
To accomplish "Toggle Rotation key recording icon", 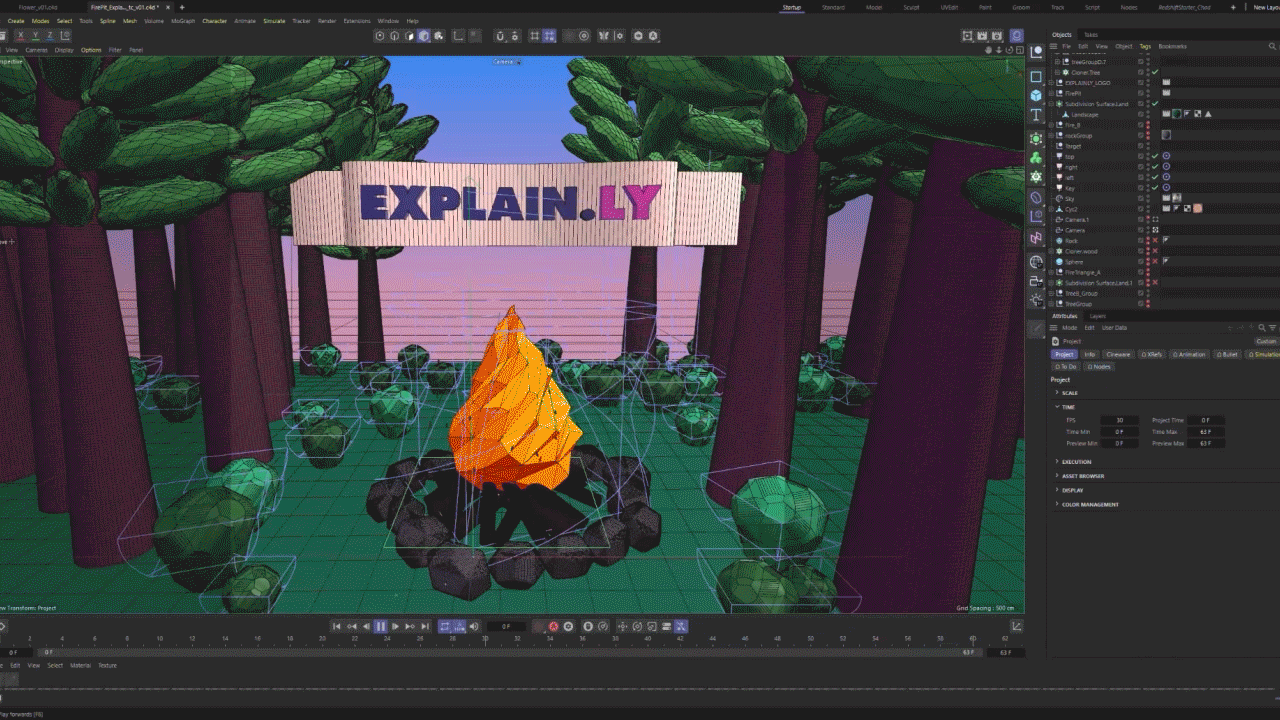I will coord(637,627).
